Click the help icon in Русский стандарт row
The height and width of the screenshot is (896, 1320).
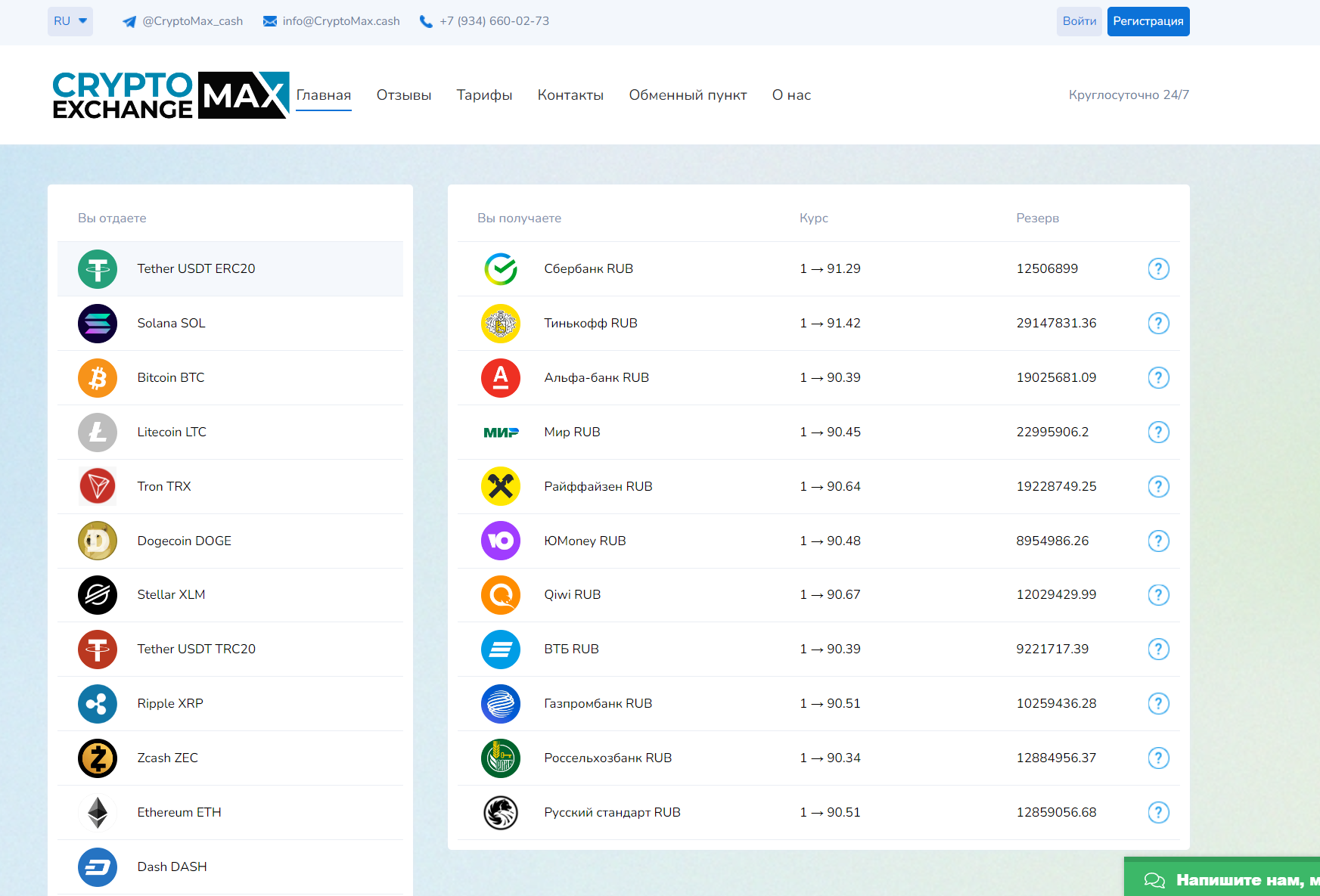[1159, 813]
